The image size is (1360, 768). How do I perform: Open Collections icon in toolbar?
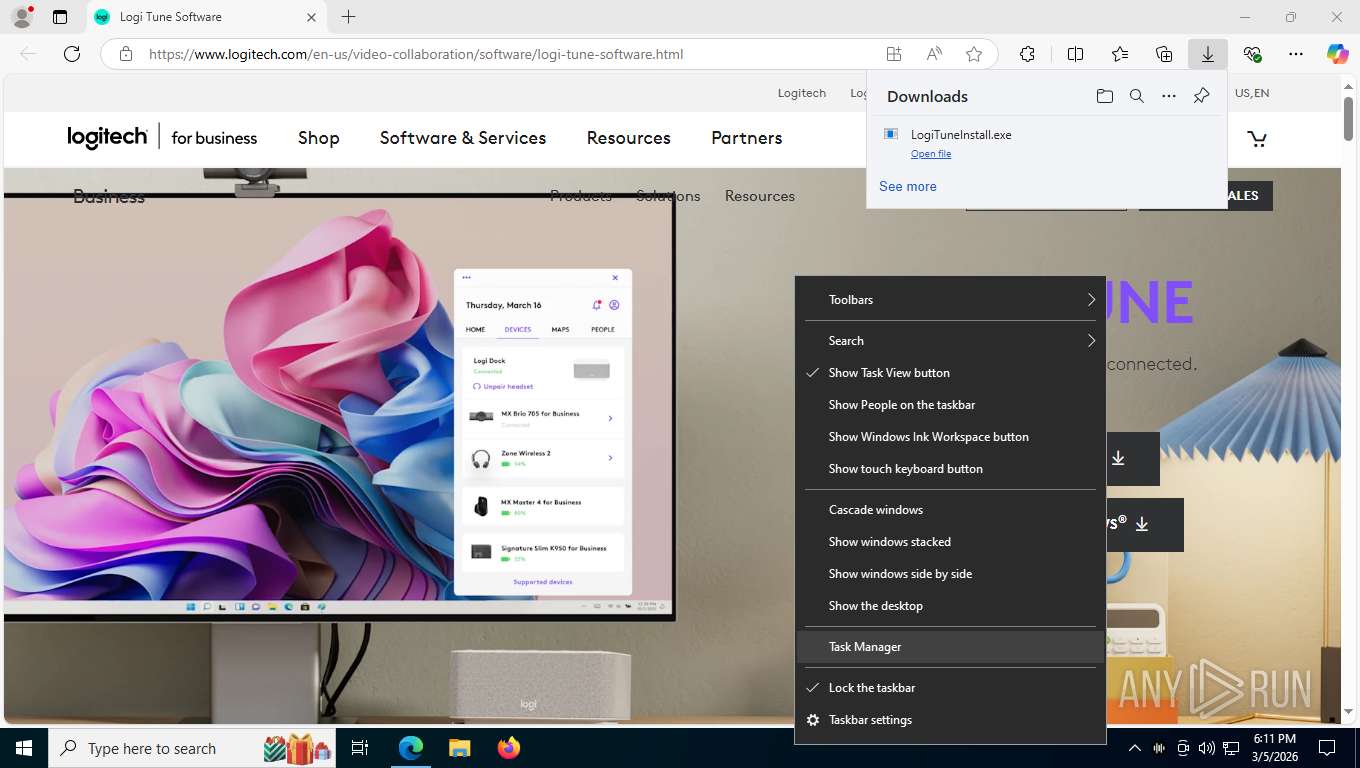tap(1164, 54)
